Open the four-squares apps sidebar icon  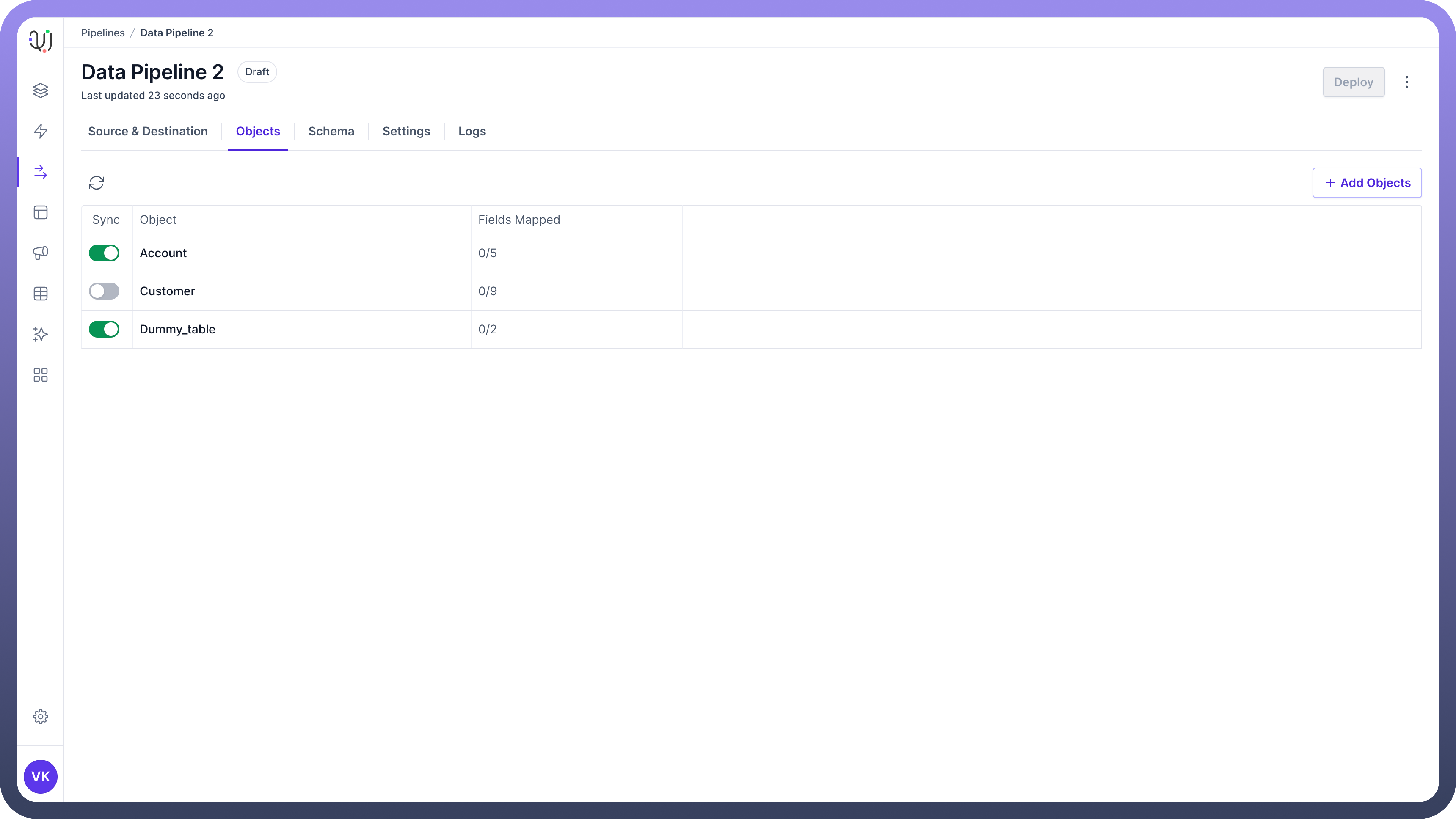[x=40, y=375]
